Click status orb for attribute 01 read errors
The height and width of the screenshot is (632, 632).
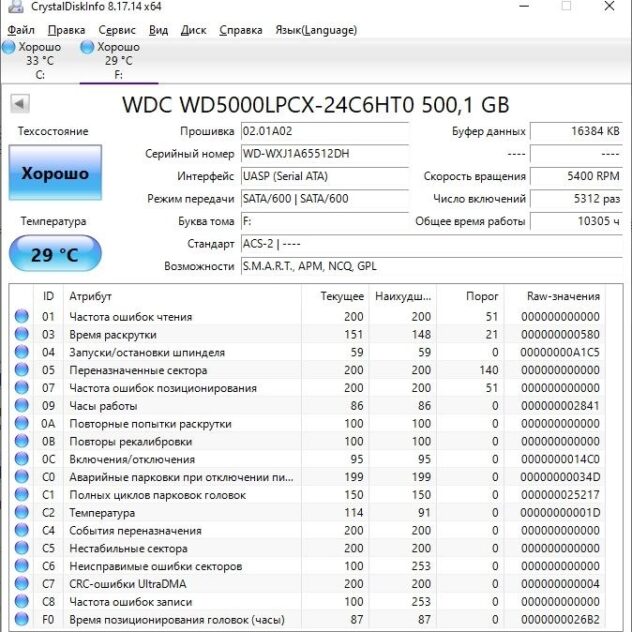click(x=22, y=317)
